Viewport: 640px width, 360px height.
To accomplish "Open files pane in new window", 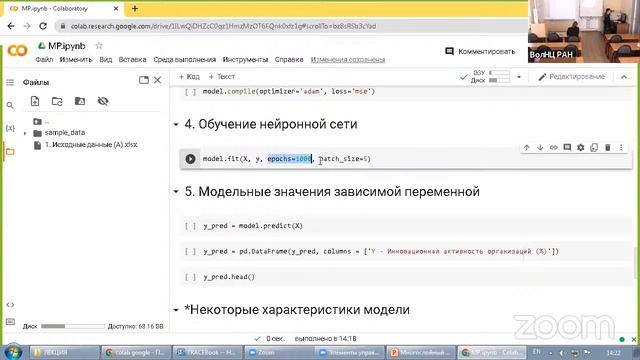I will point(144,80).
